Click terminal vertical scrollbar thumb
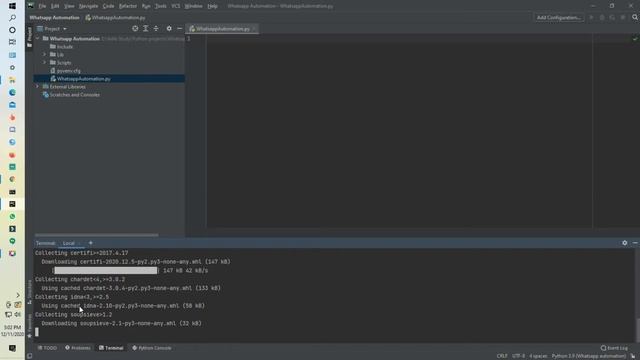The width and height of the screenshot is (640, 360). point(637,330)
